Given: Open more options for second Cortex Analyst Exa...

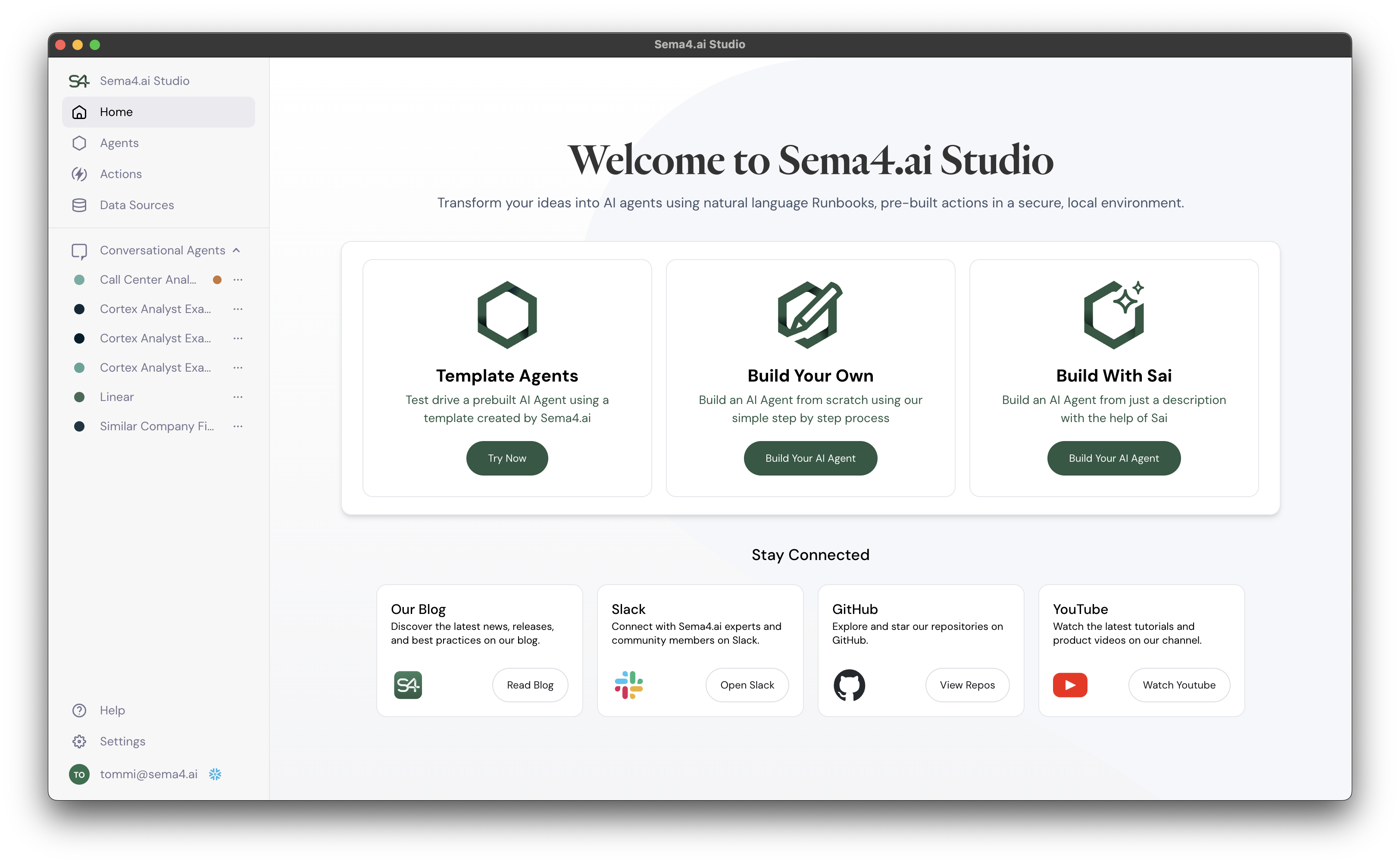Looking at the screenshot, I should tap(238, 338).
